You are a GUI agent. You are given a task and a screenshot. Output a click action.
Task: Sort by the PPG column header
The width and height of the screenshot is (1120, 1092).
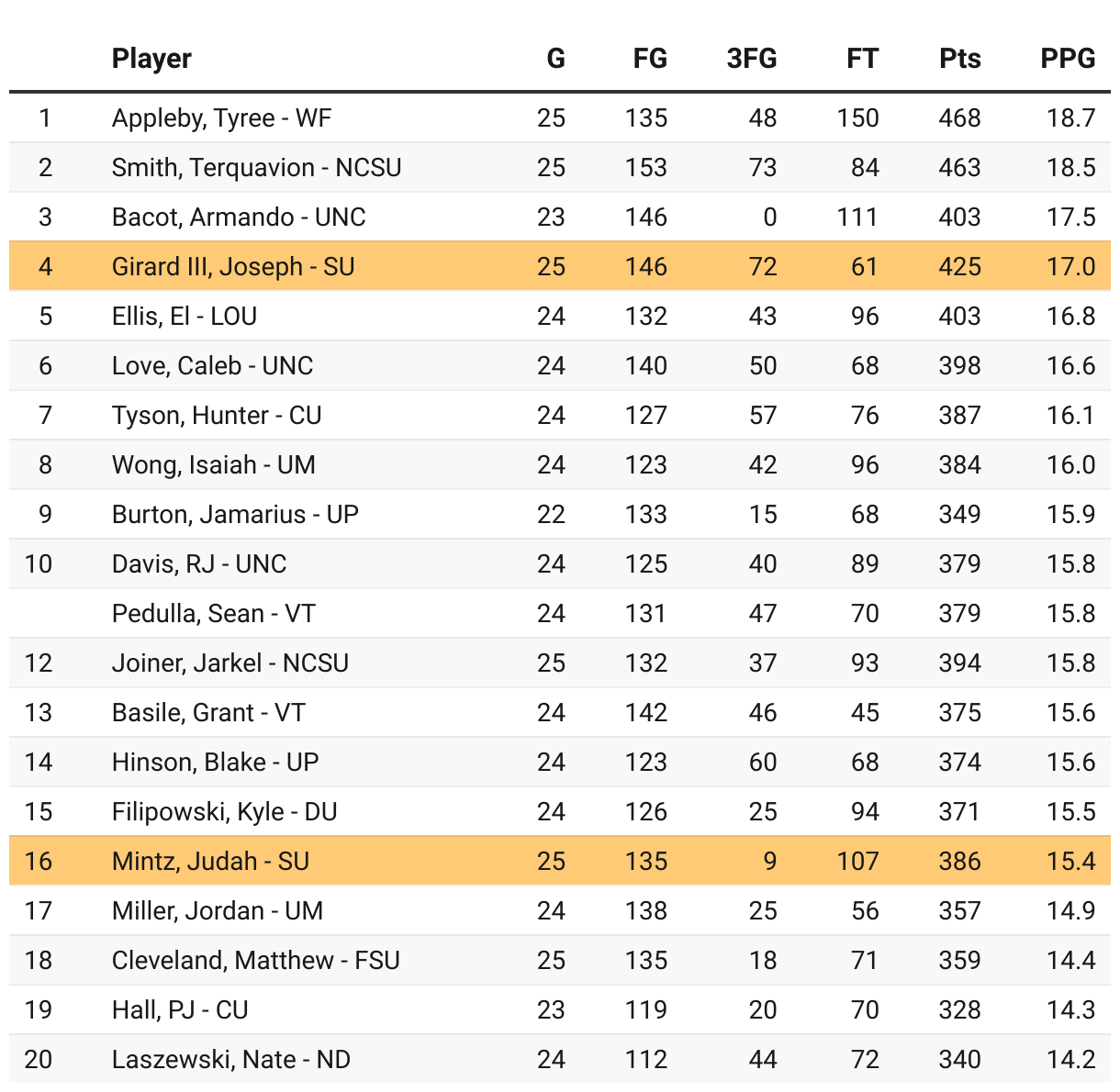pos(1068,59)
